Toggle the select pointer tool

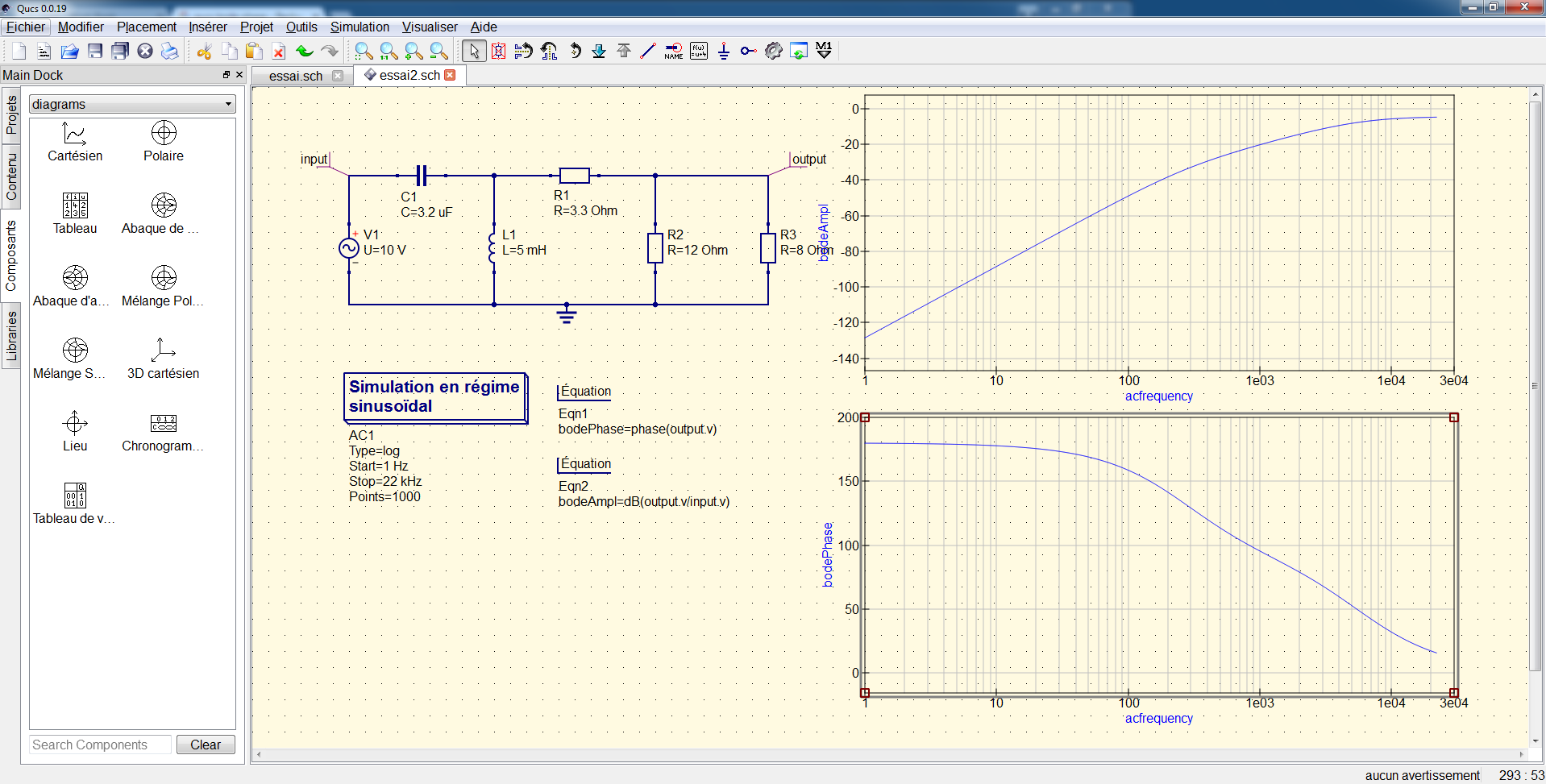click(474, 51)
